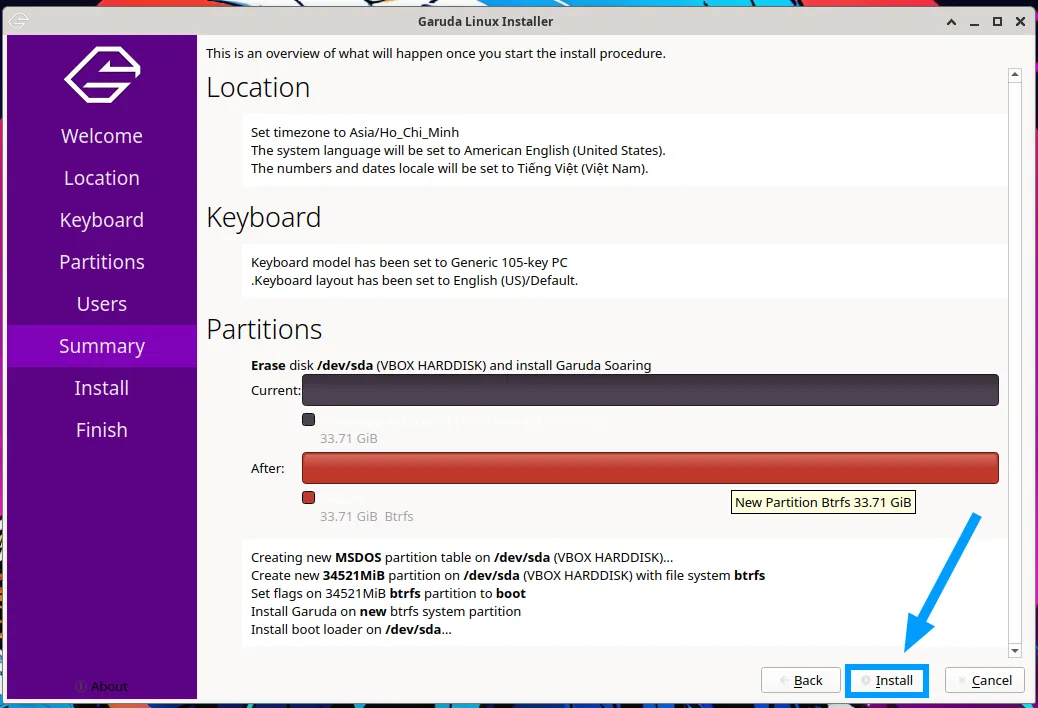The width and height of the screenshot is (1038, 708).
Task: Click the Keyboard heading in summary
Action: coord(263,217)
